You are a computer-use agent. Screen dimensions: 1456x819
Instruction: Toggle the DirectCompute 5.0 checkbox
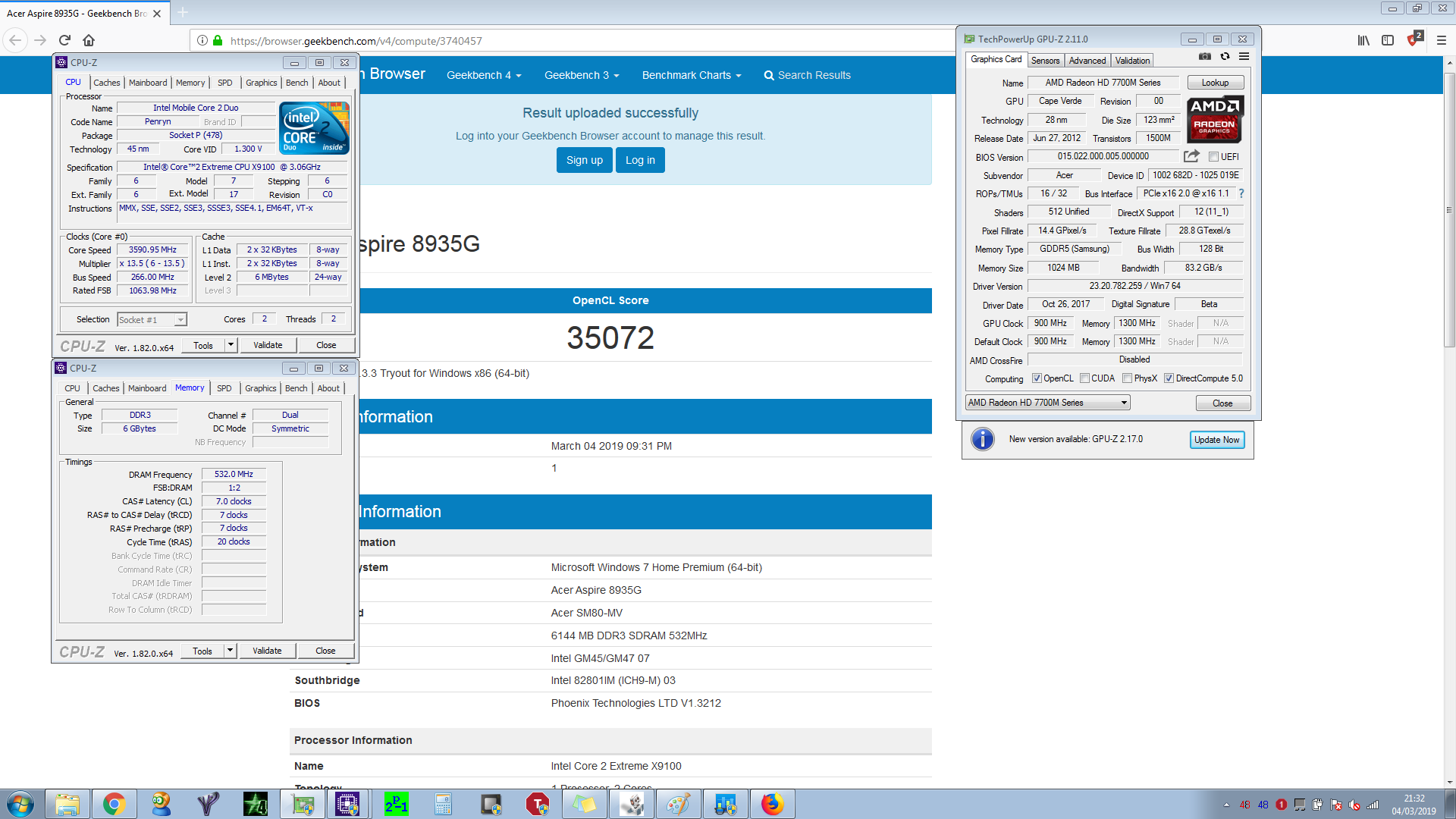[1169, 378]
